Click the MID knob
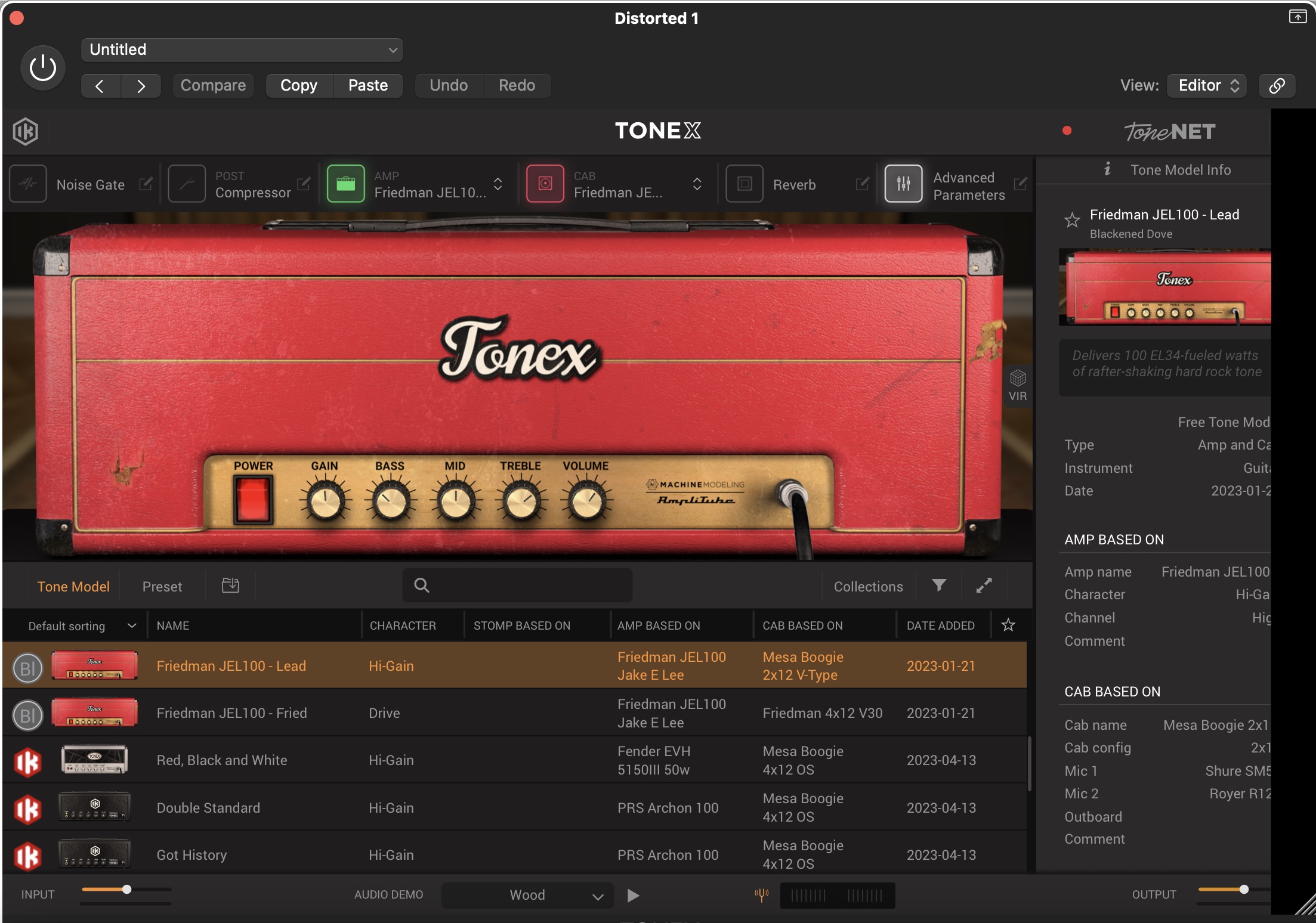Screen dimensions: 1316x923 point(456,501)
